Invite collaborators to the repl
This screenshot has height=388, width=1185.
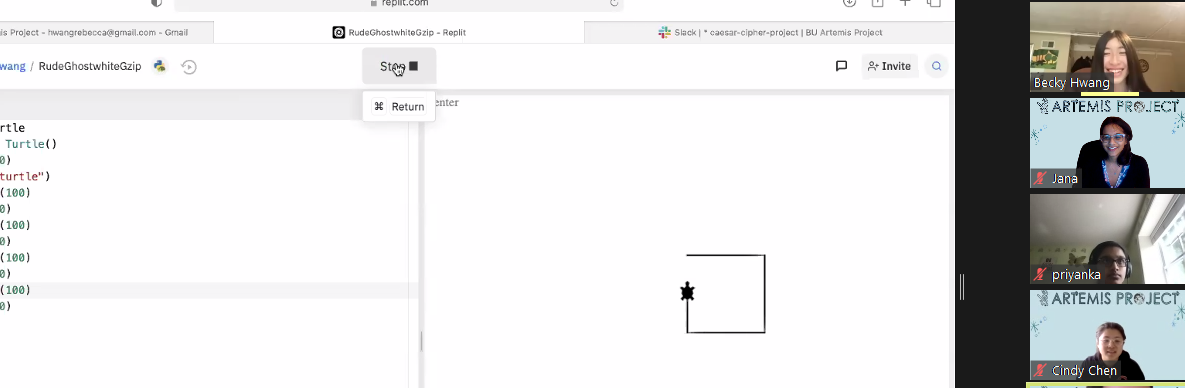pyautogui.click(x=890, y=67)
